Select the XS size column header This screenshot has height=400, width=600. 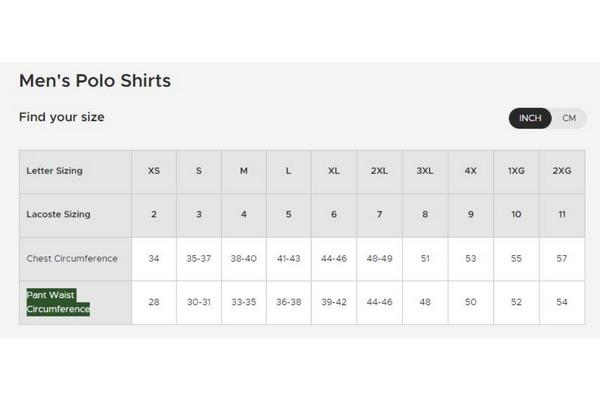[x=154, y=171]
